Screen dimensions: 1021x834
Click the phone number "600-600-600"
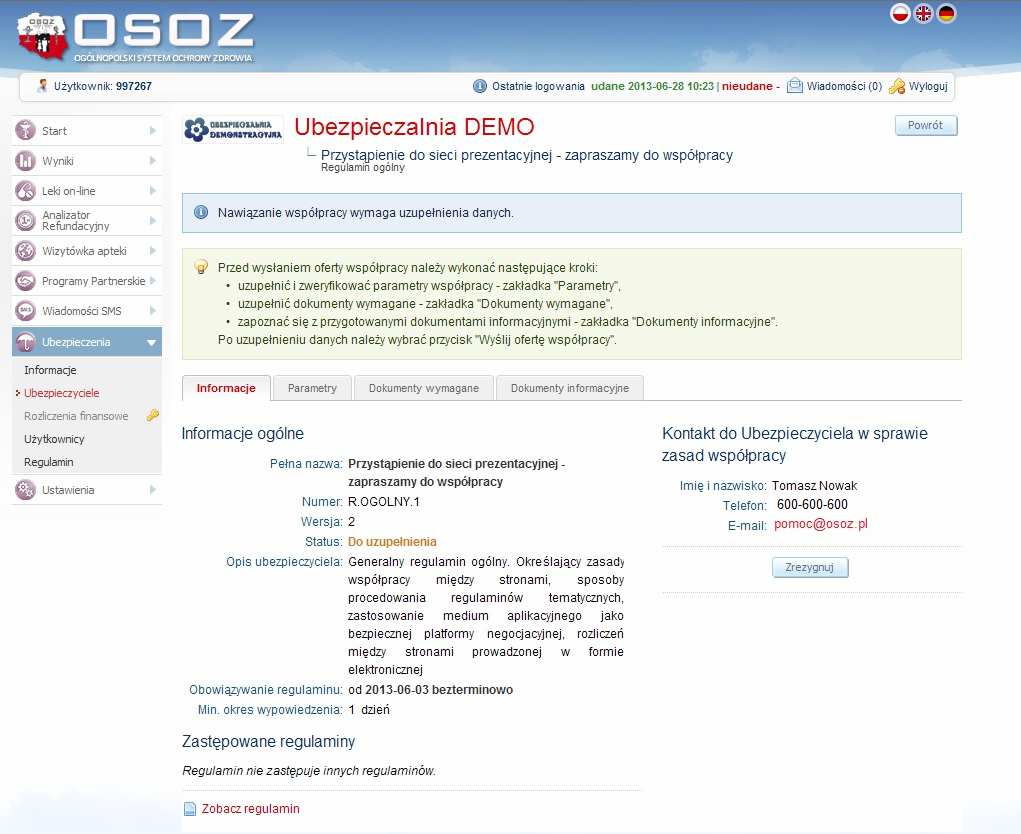click(x=812, y=505)
